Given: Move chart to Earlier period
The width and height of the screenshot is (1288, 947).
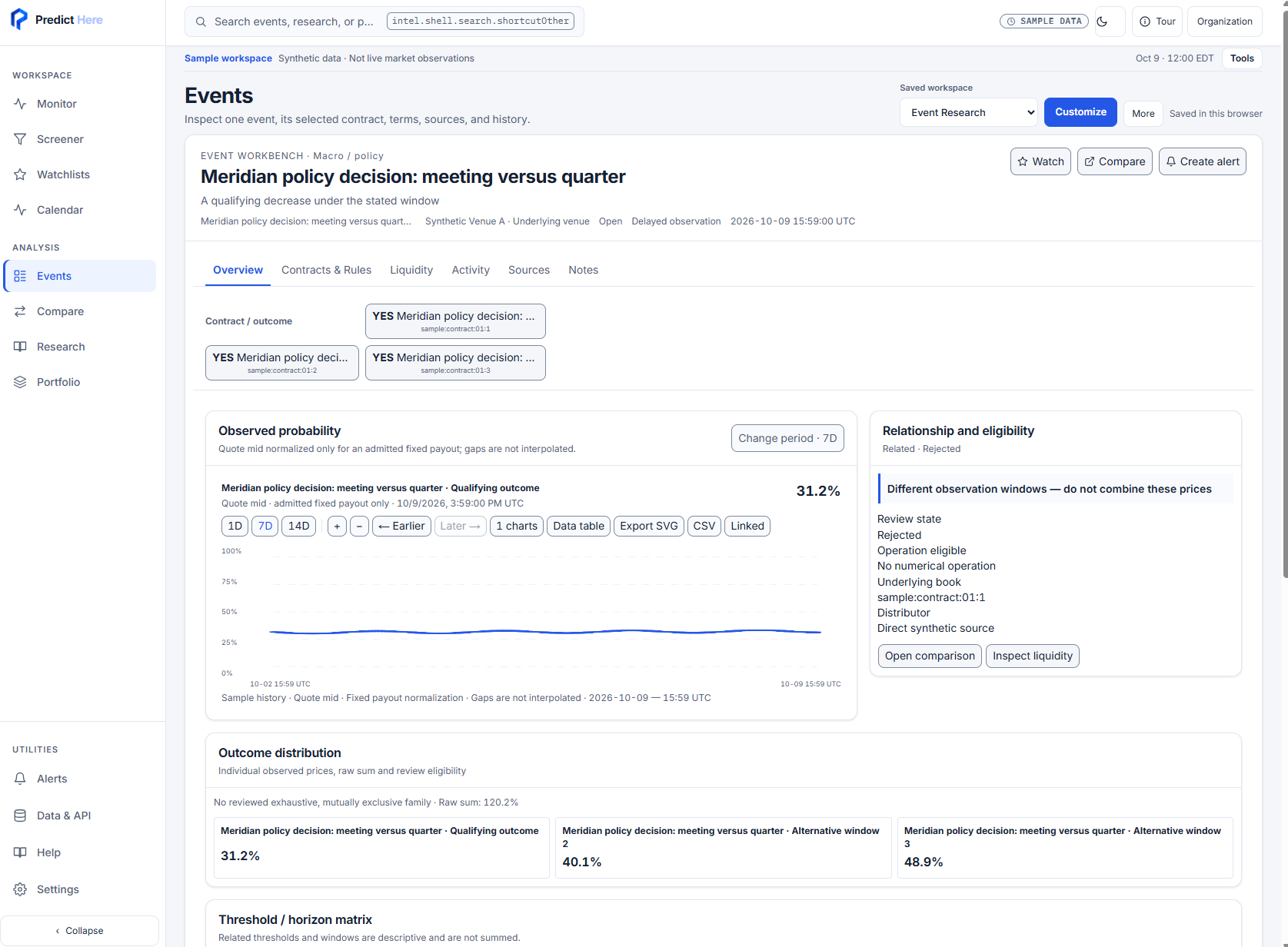Looking at the screenshot, I should click(401, 526).
